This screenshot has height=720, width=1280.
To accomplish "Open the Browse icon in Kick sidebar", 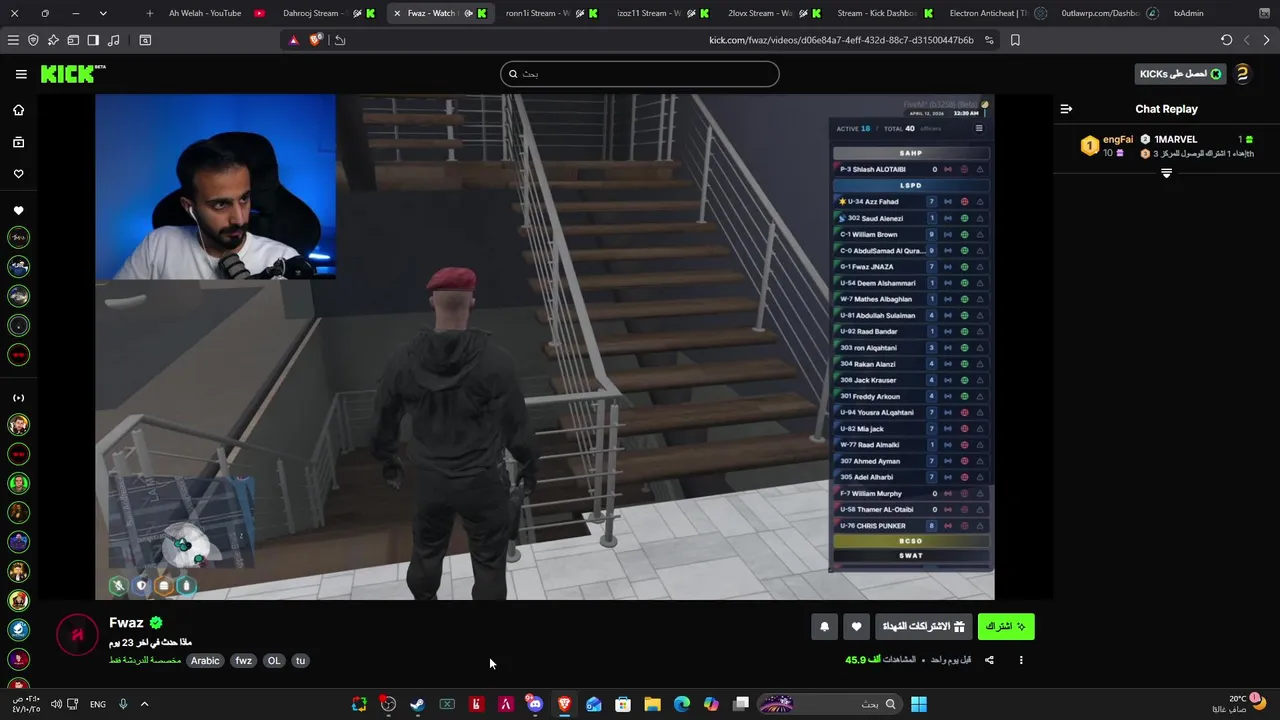I will coord(18,142).
